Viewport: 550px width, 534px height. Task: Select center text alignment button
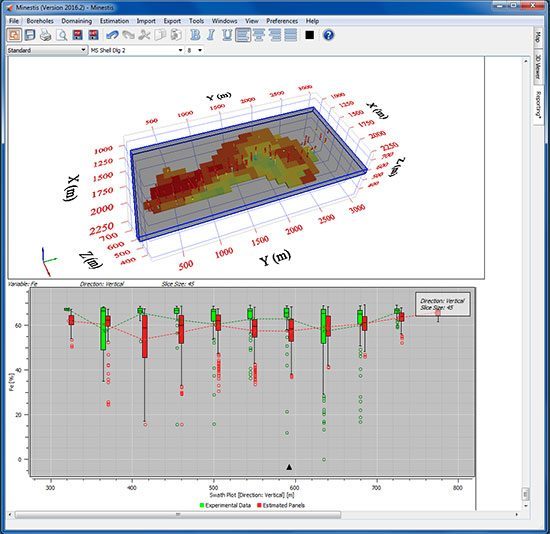259,35
